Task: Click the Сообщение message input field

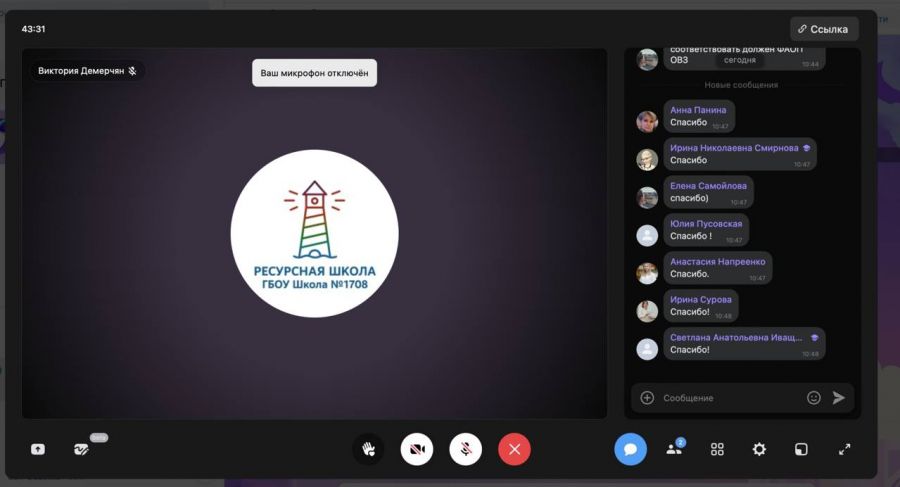Action: tap(730, 398)
